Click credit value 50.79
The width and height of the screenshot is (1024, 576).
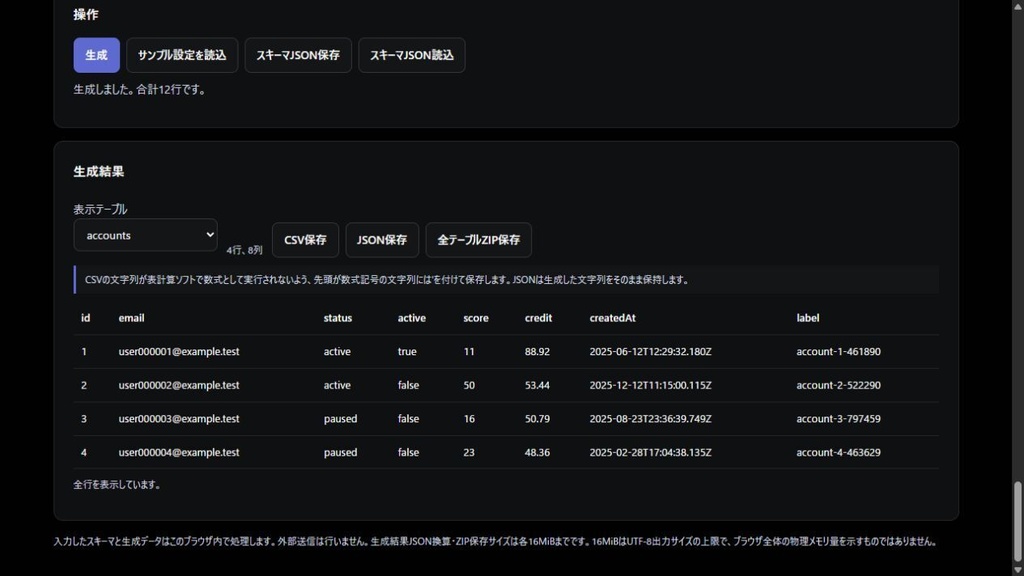(x=537, y=419)
